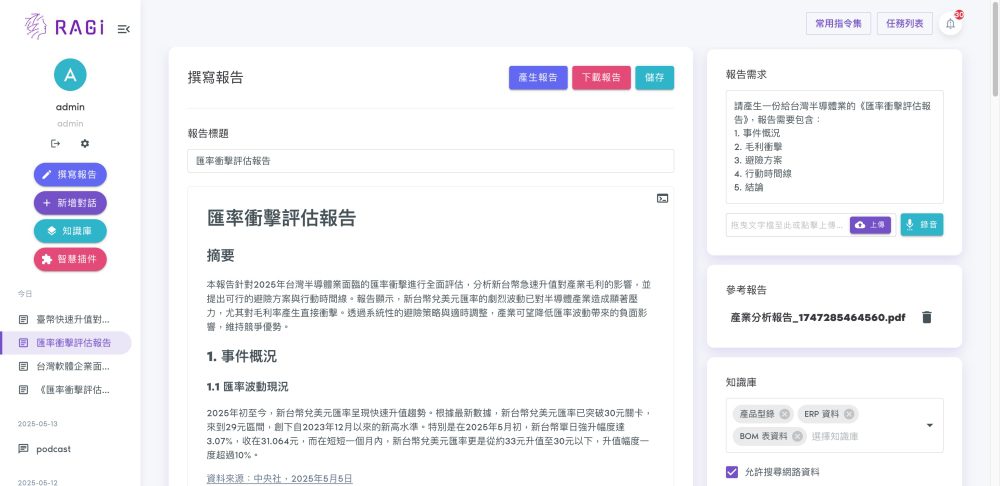Click the 產生報告 button
This screenshot has height=486, width=1000.
[x=538, y=78]
